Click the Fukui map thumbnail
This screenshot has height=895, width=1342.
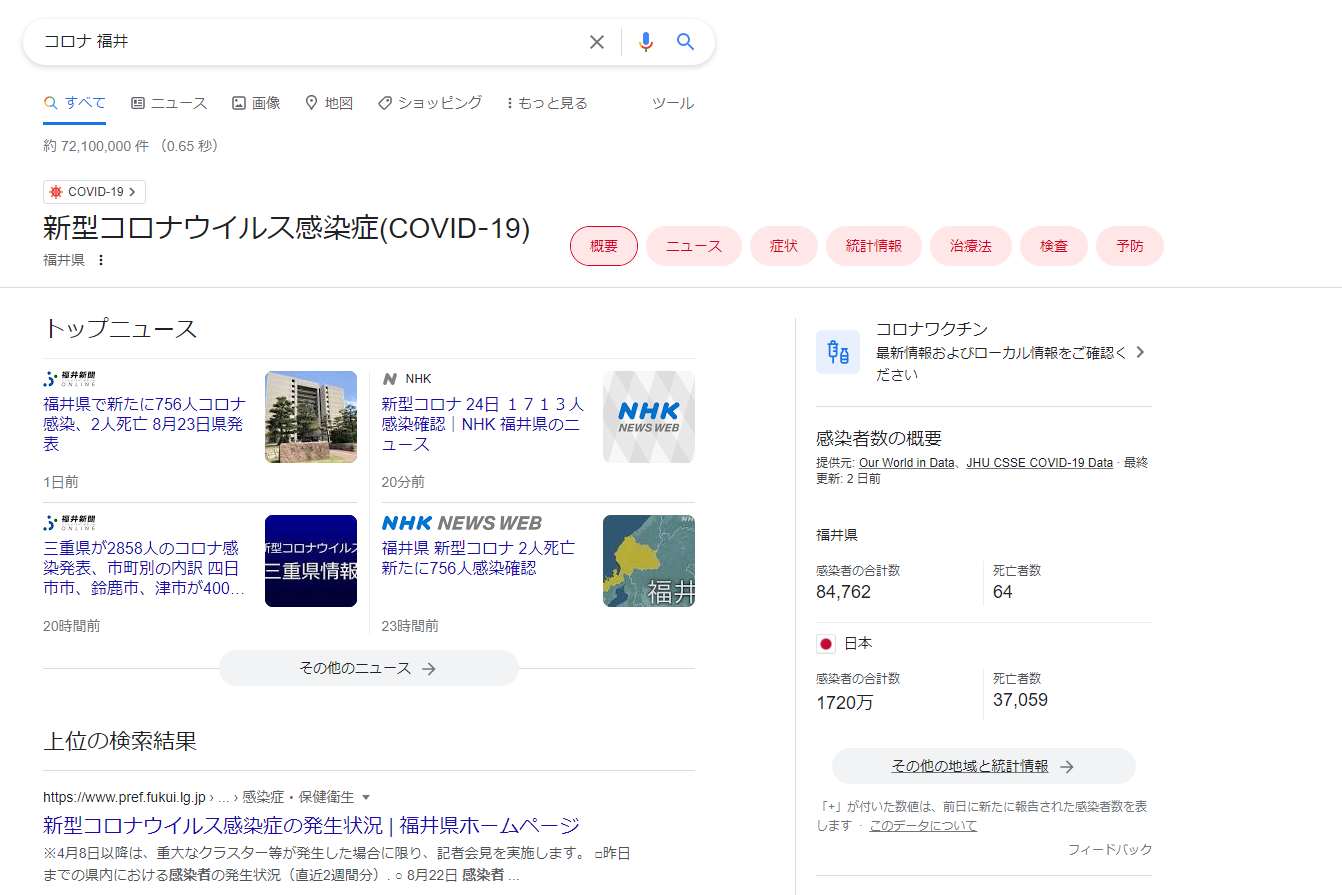coord(649,561)
